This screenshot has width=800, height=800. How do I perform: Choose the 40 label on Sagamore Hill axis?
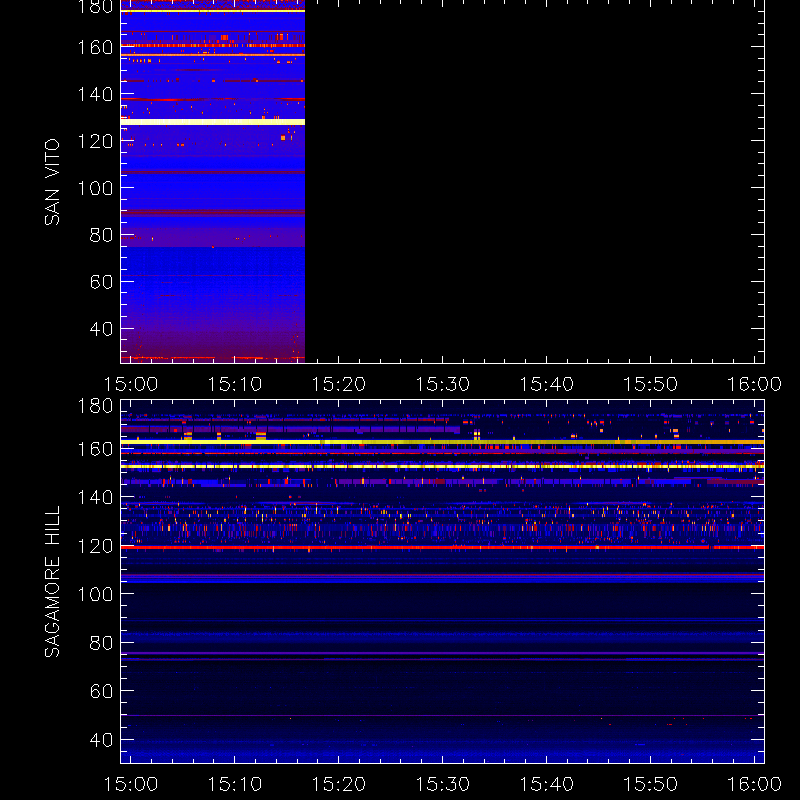(102, 740)
